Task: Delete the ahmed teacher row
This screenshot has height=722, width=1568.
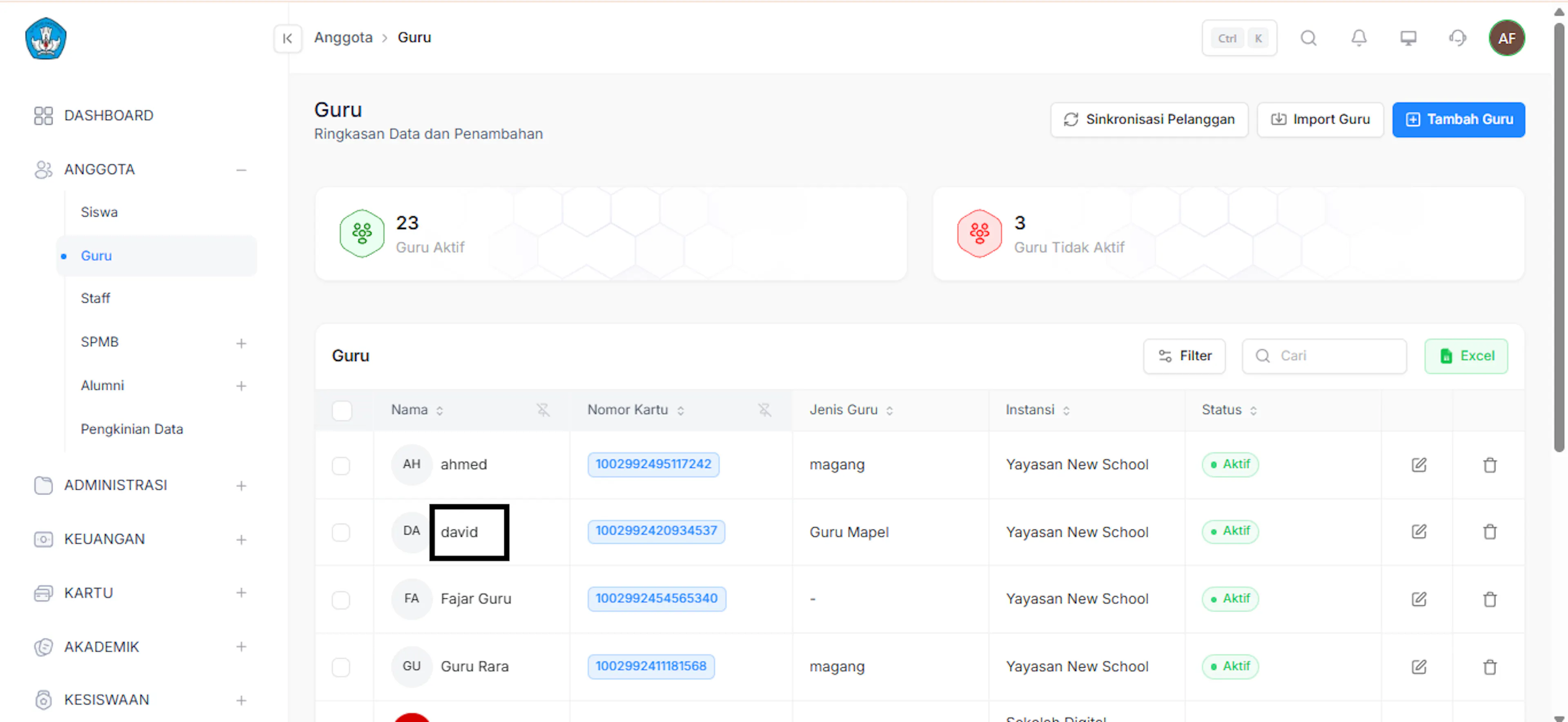Action: (1490, 465)
